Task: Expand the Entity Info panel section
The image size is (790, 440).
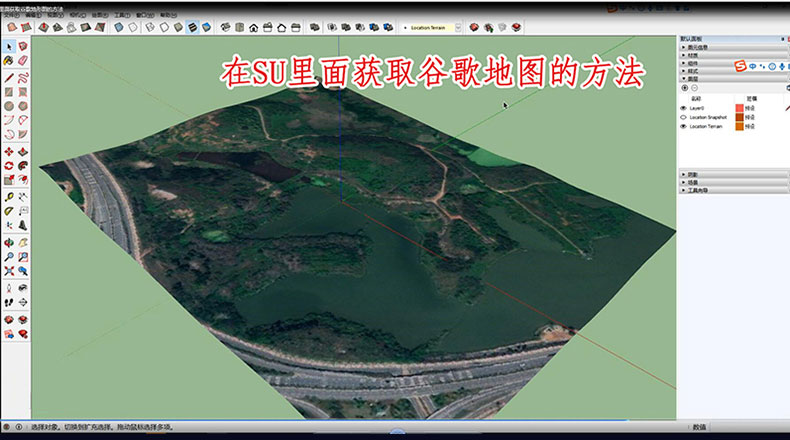Action: point(700,46)
